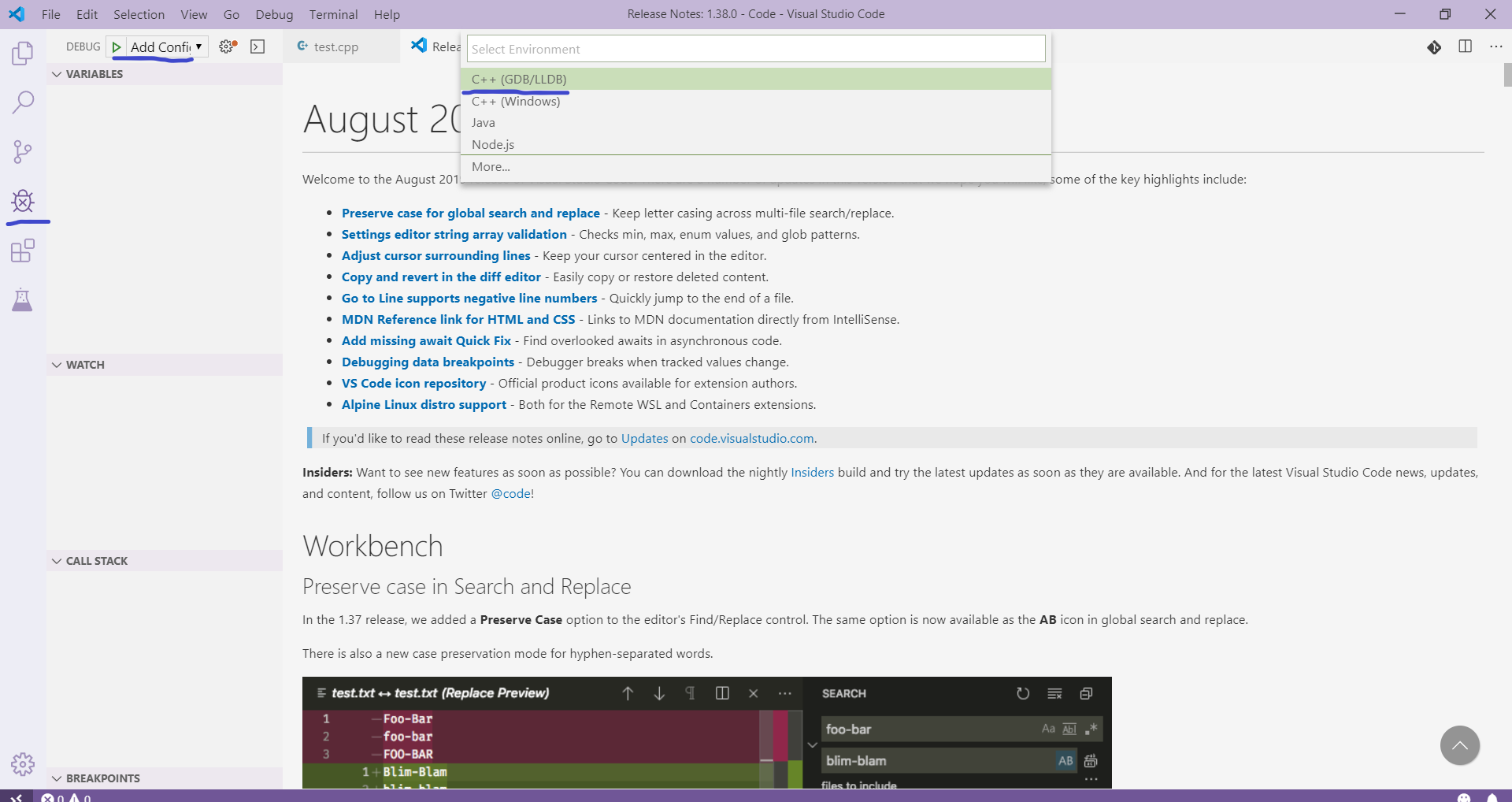Viewport: 1512px width, 802px height.
Task: Open Manage gear at bottom of activity bar
Action: pos(23,763)
